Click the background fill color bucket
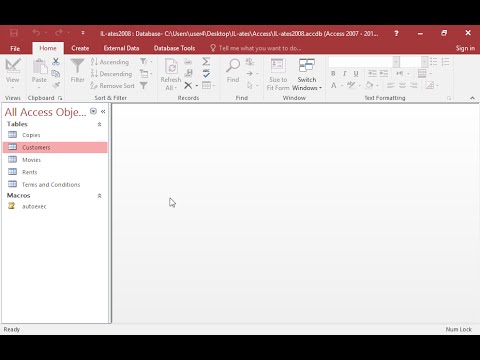This screenshot has height=360, width=480. [x=369, y=86]
